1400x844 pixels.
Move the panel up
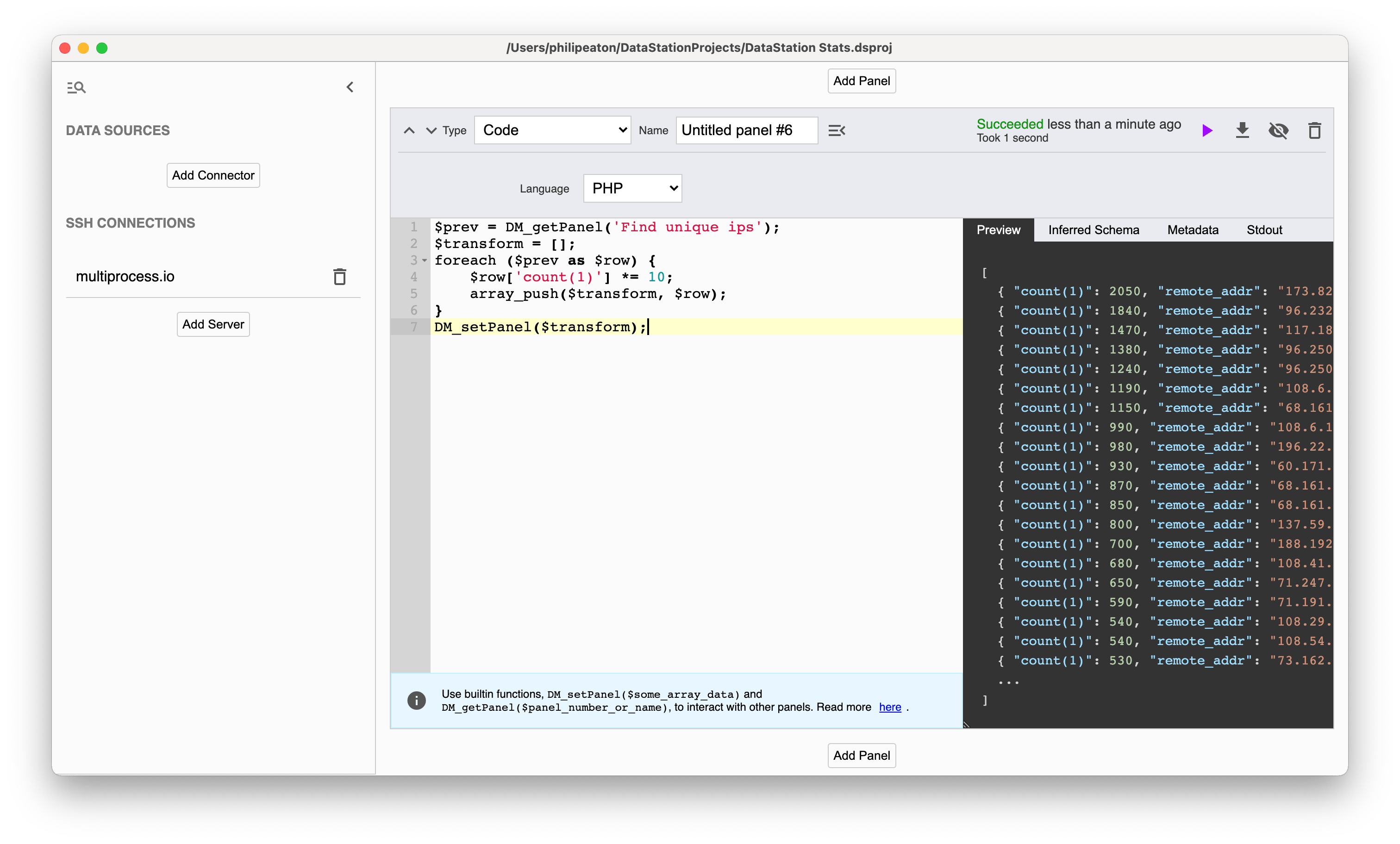[x=409, y=130]
